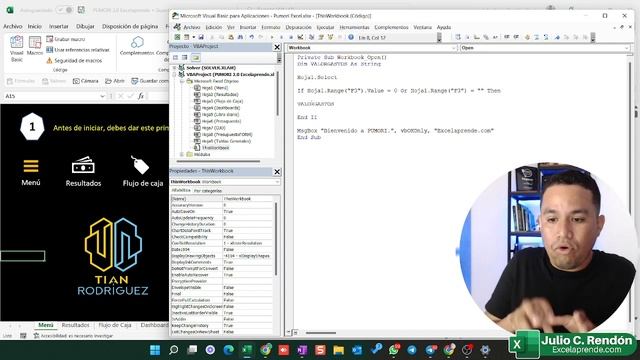Toggle Usar referencias relativas
This screenshot has height=360, width=640.
(78, 50)
